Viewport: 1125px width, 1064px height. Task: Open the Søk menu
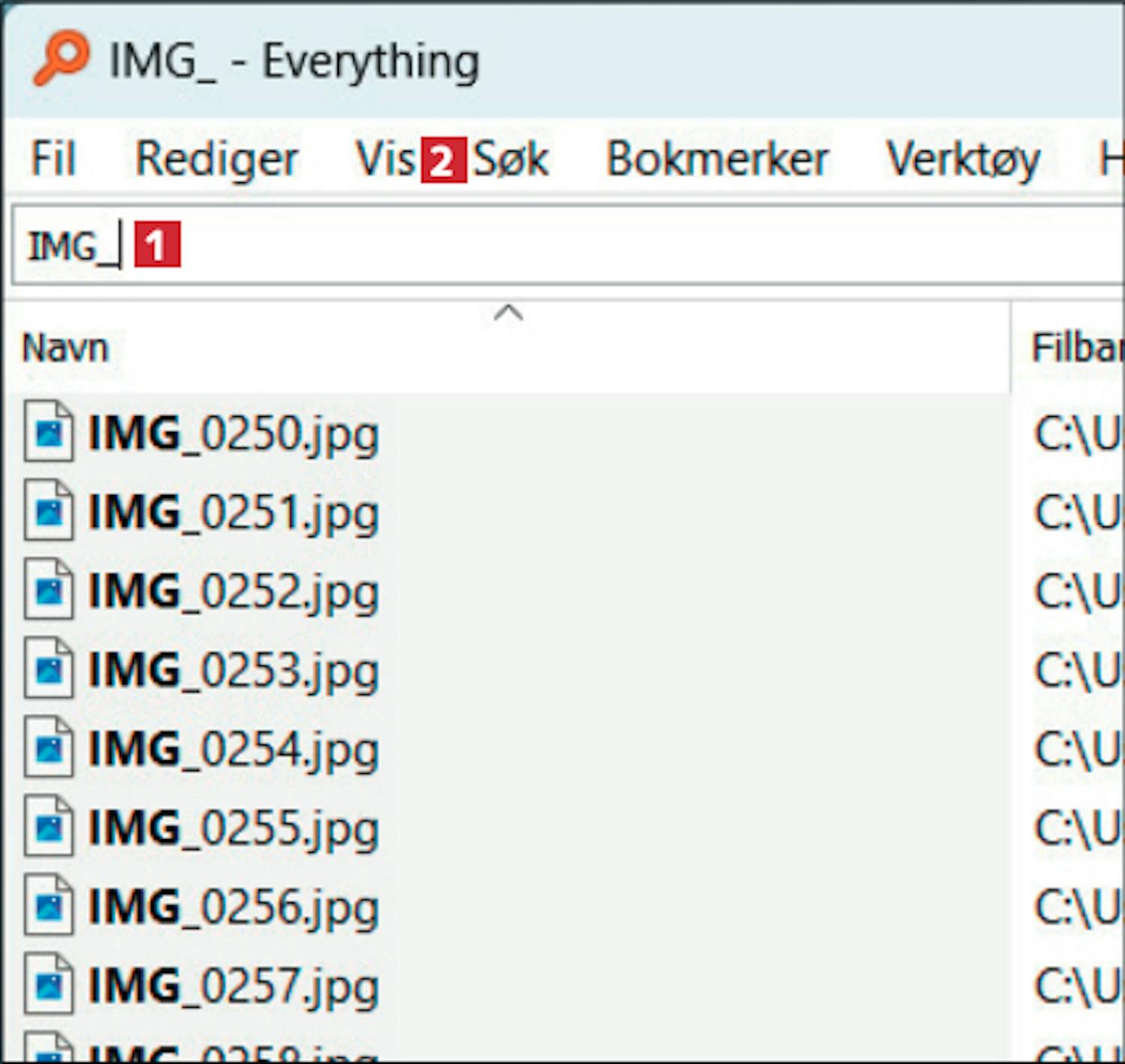point(511,159)
